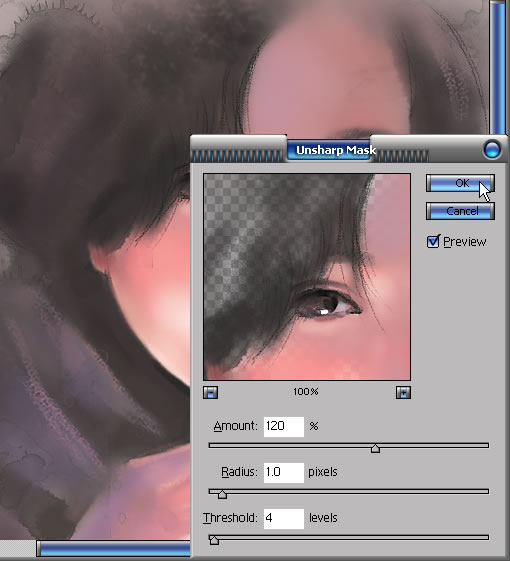Click the canvas vertical scrollbar thumb

click(497, 67)
